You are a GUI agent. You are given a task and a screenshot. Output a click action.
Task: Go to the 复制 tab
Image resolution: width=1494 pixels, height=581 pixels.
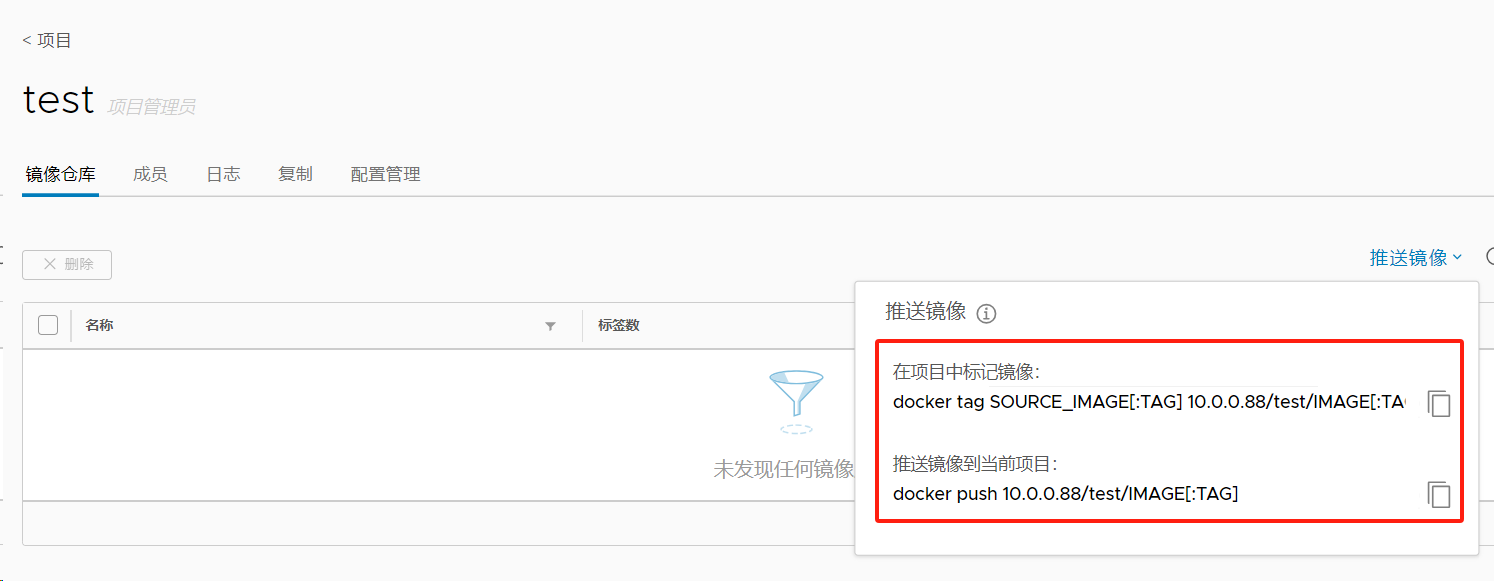coord(295,174)
